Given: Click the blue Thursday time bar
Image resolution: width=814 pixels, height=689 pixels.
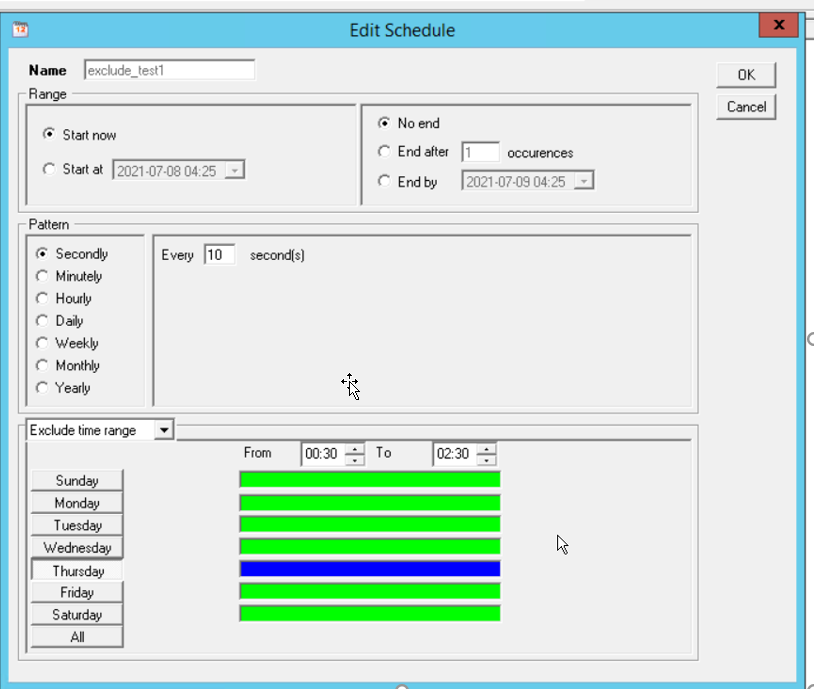Looking at the screenshot, I should pos(369,569).
